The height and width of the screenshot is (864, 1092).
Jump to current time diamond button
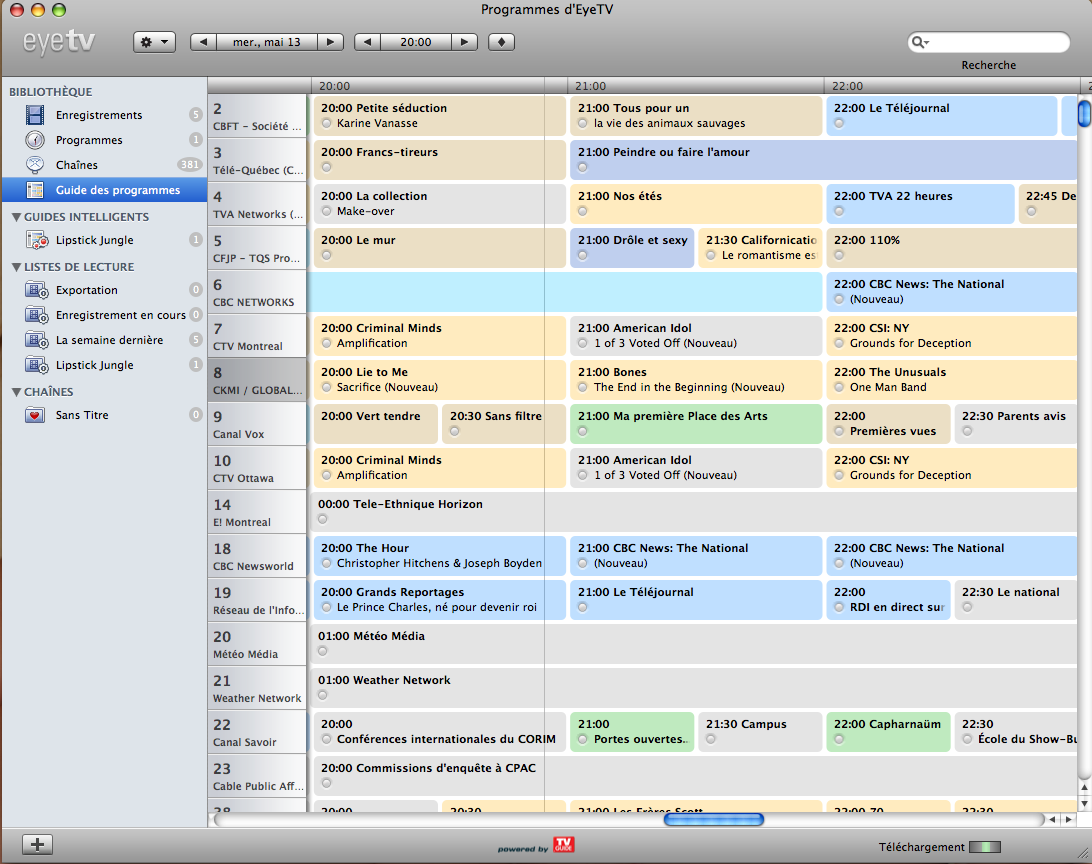501,42
